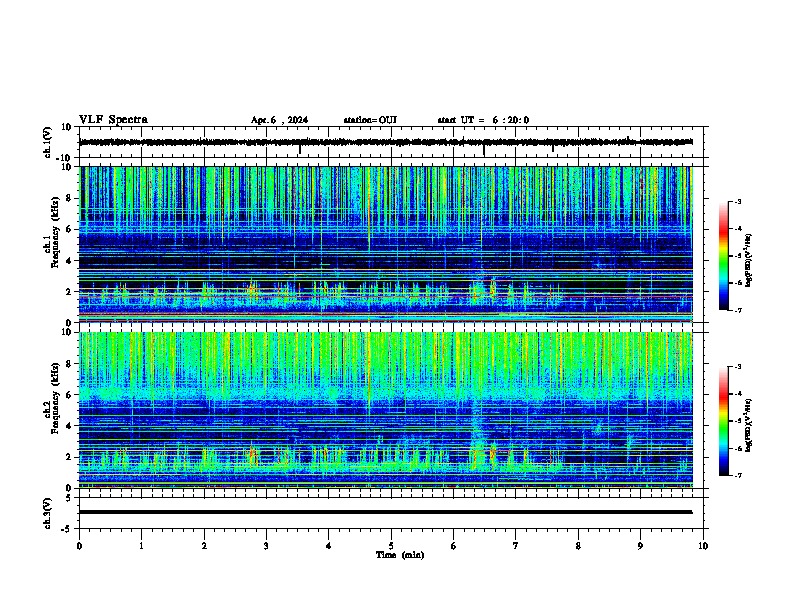The width and height of the screenshot is (792, 612).
Task: Click the ch.1(V) waveform axis label
Action: coord(48,142)
